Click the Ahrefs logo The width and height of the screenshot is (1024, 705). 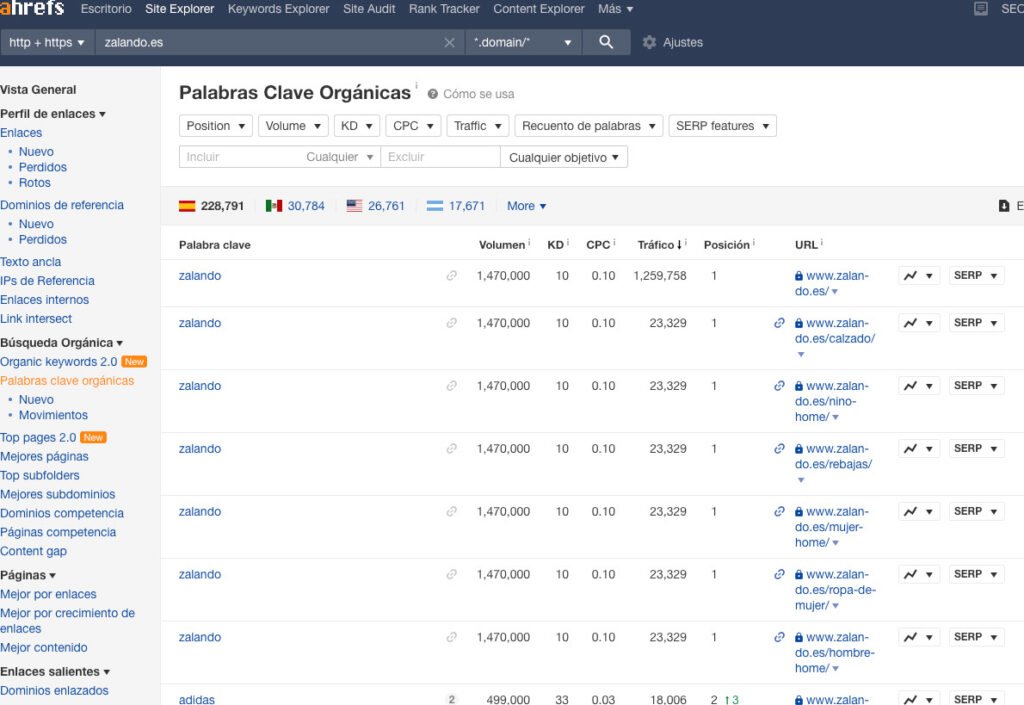pos(32,8)
